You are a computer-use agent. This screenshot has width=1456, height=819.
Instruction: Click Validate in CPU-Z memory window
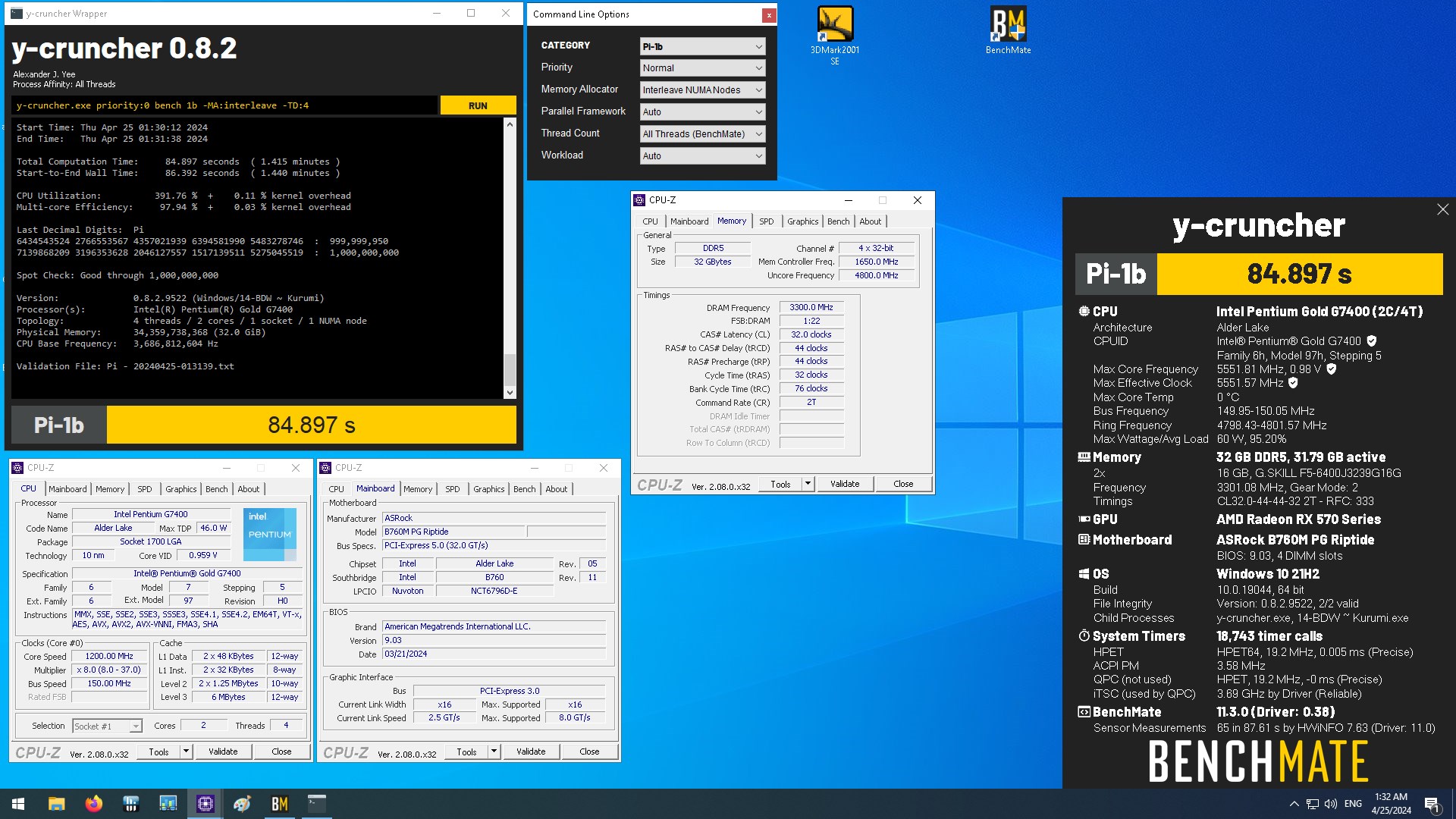tap(845, 484)
